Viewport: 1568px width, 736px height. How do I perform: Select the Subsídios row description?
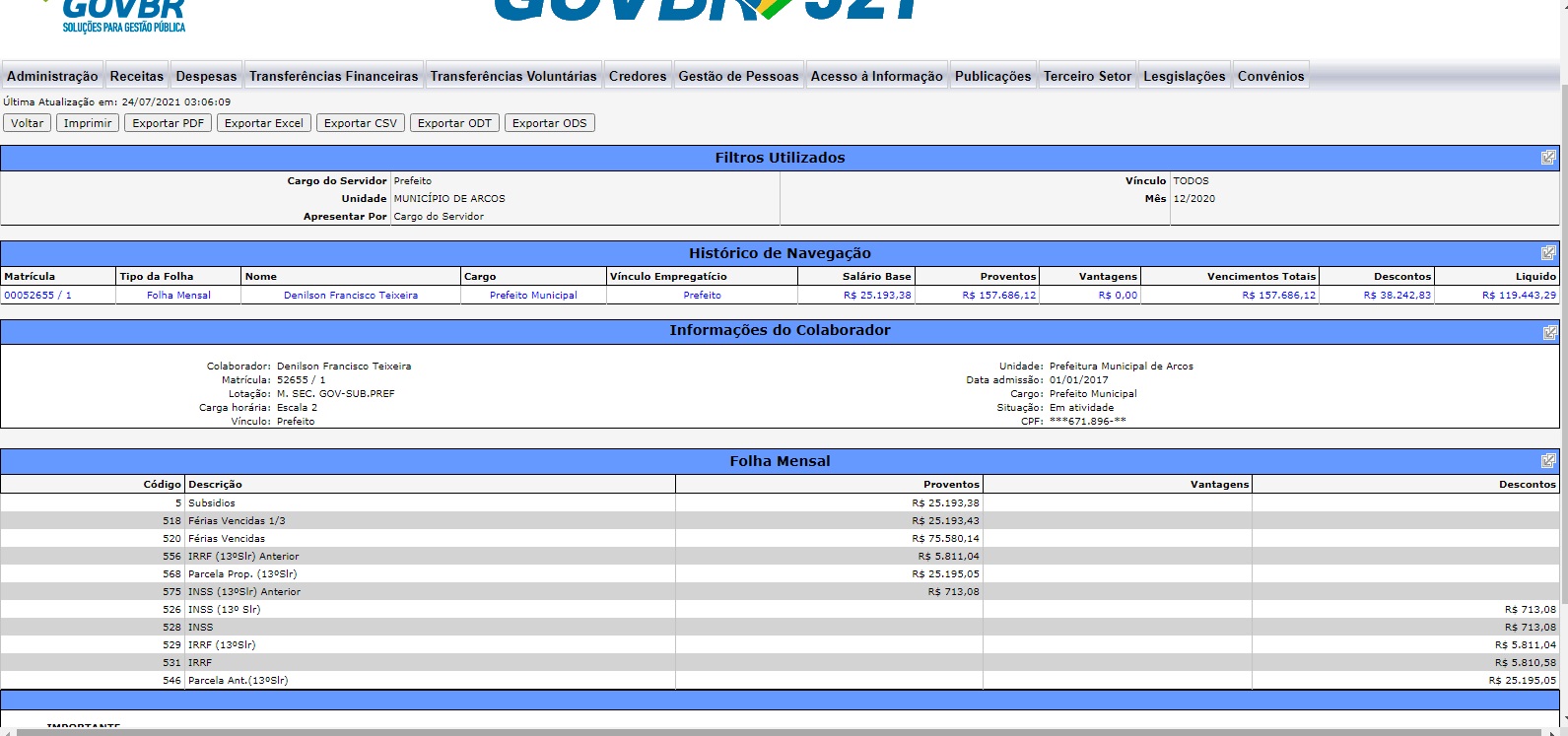pos(212,502)
